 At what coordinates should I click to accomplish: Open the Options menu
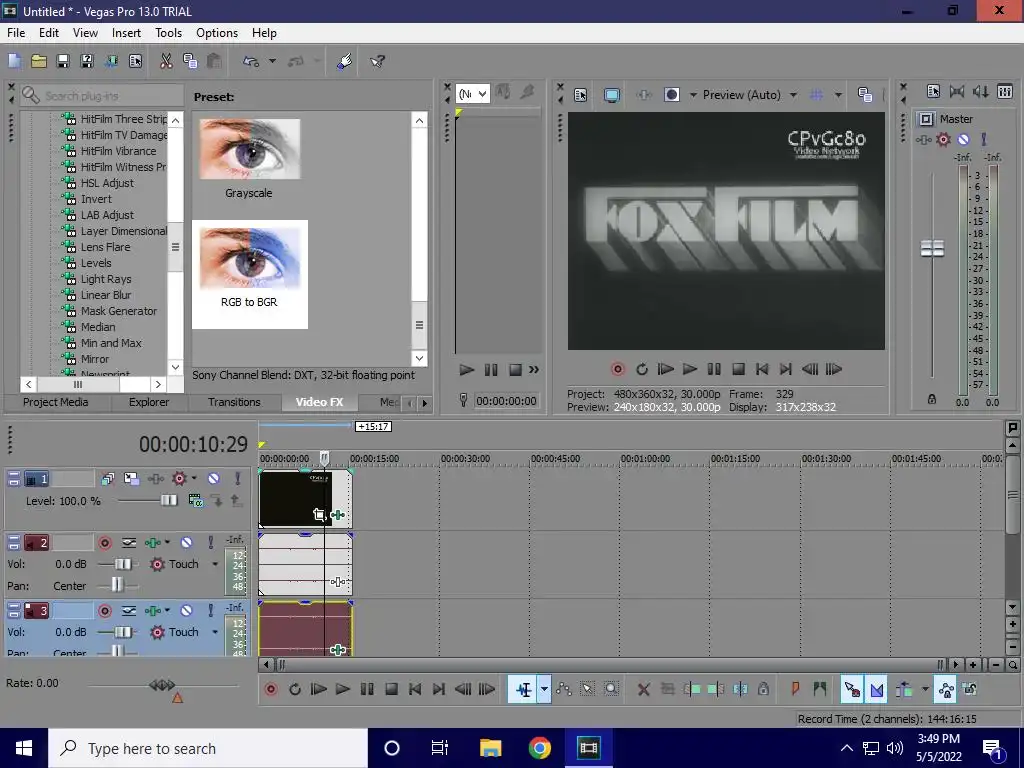coord(217,33)
